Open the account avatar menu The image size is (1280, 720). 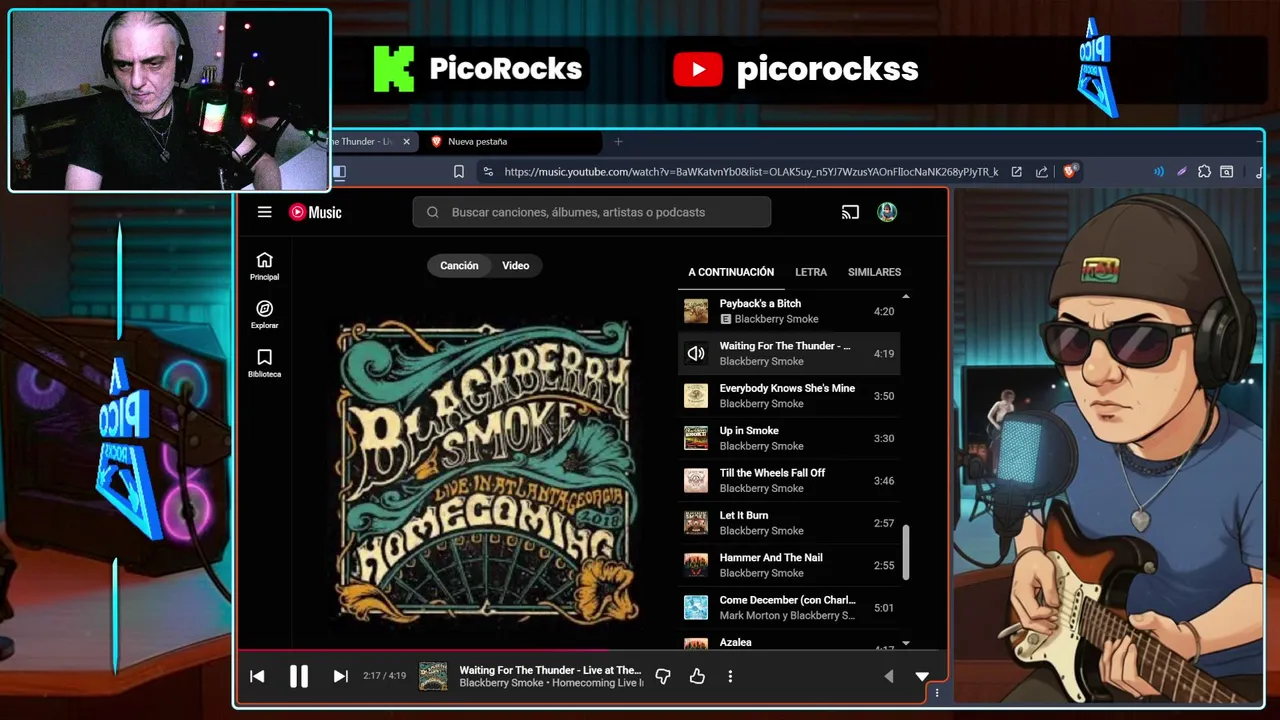tap(887, 212)
